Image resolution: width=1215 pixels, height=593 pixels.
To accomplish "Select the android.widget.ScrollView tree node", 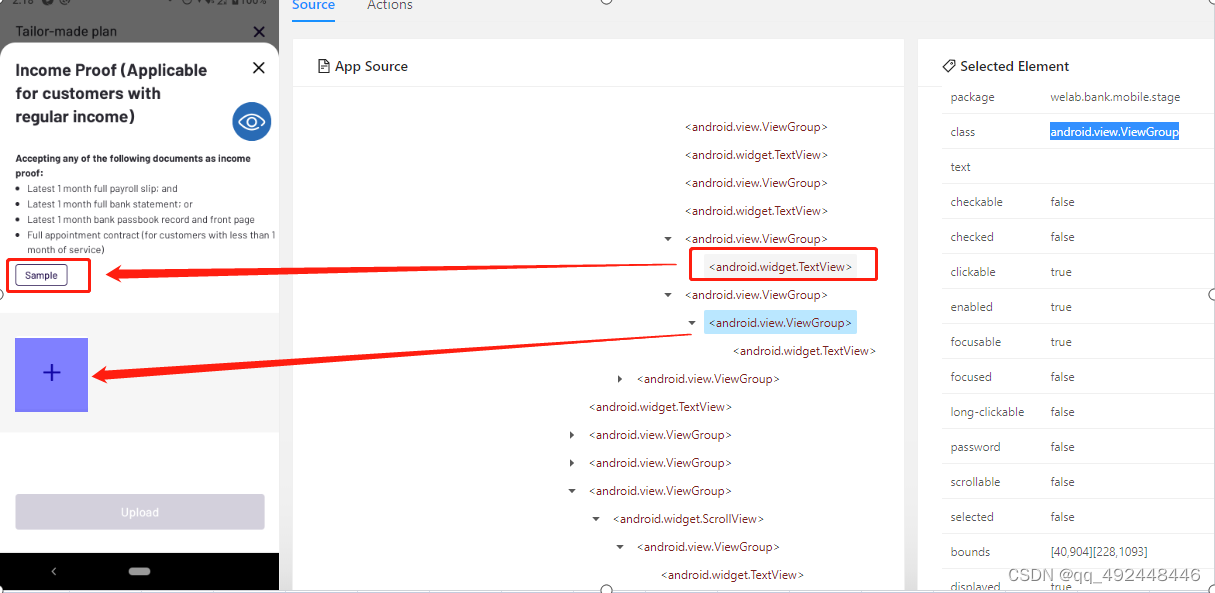I will coord(687,518).
